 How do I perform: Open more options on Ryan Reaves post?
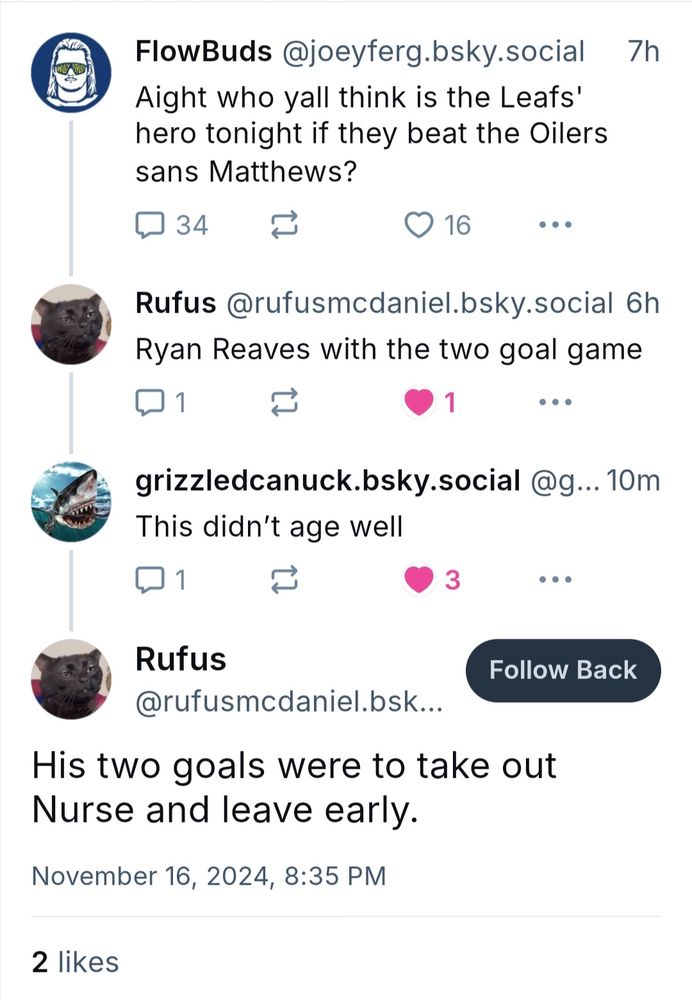553,403
